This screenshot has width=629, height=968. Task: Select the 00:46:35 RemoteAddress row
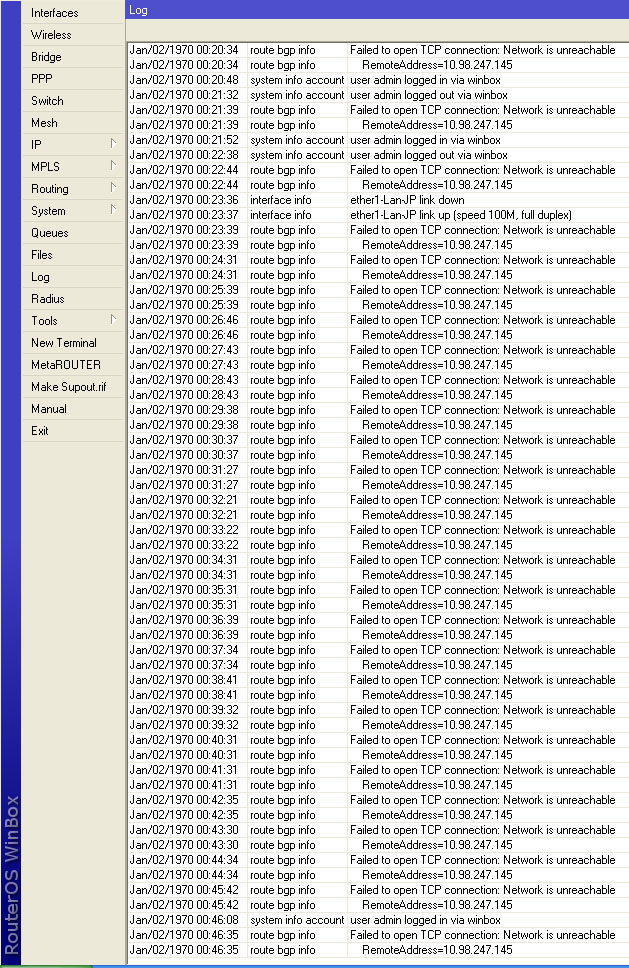(x=378, y=950)
